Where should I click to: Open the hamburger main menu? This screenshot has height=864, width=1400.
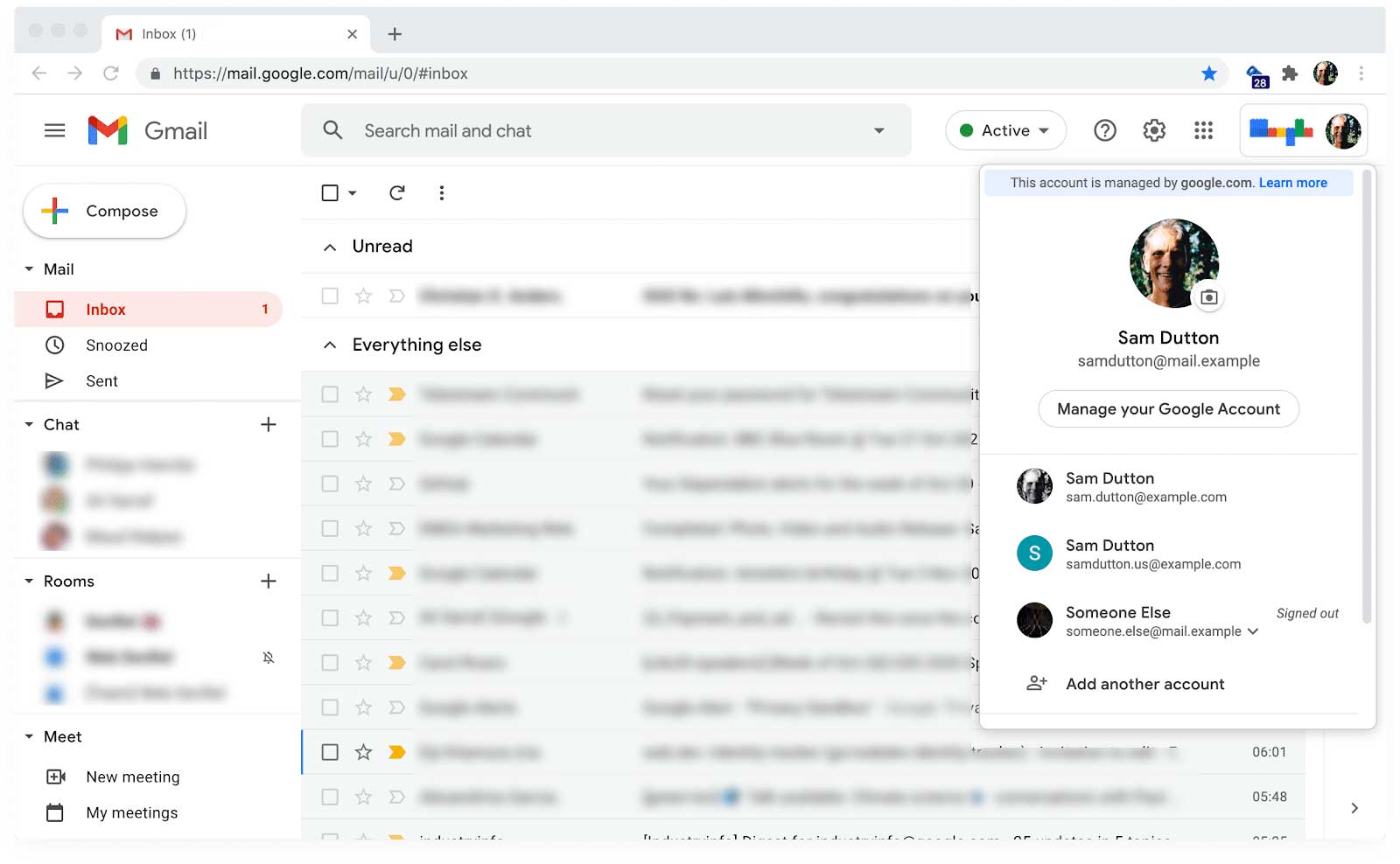point(53,130)
